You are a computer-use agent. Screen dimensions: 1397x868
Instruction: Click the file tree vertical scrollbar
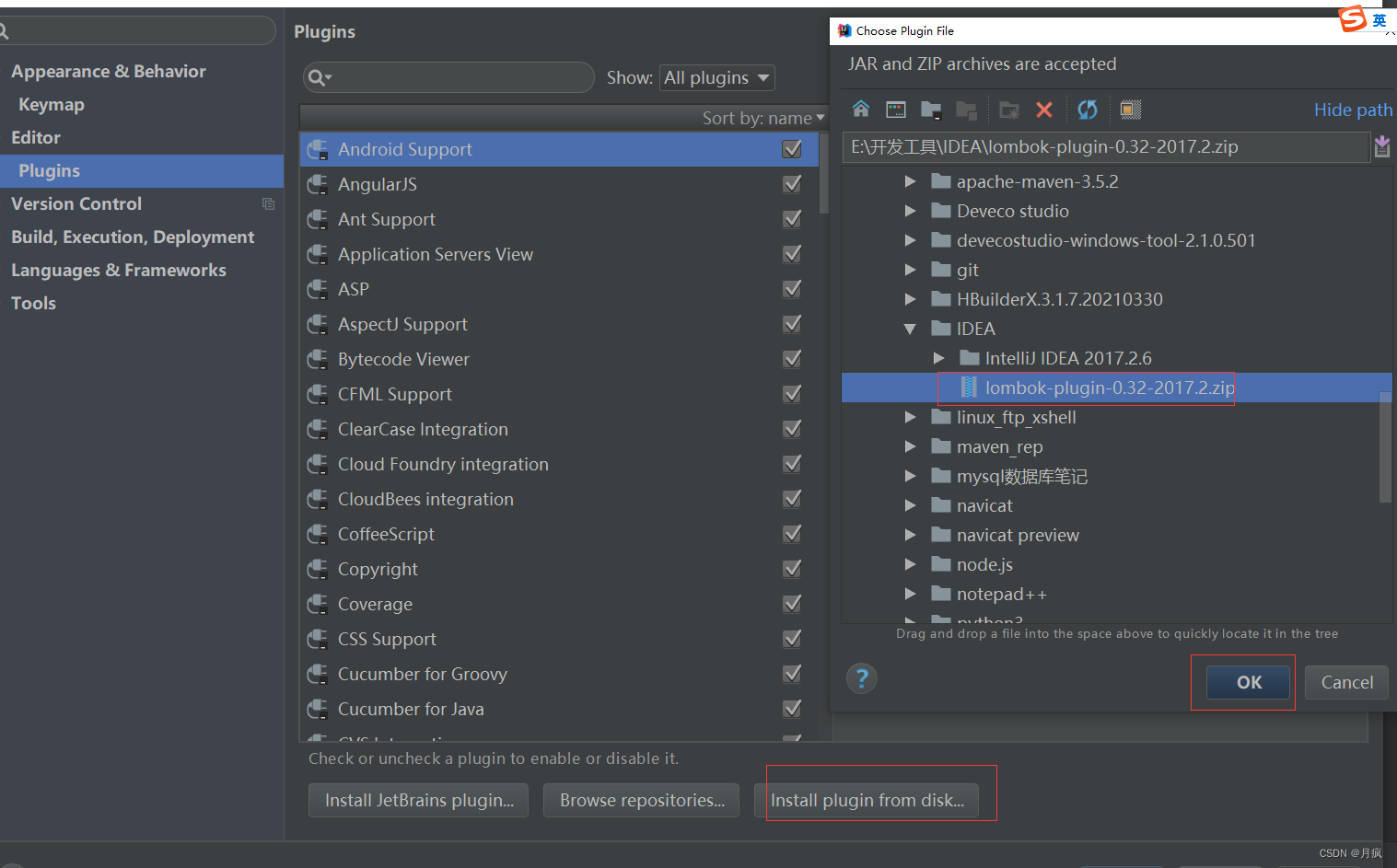[1385, 447]
